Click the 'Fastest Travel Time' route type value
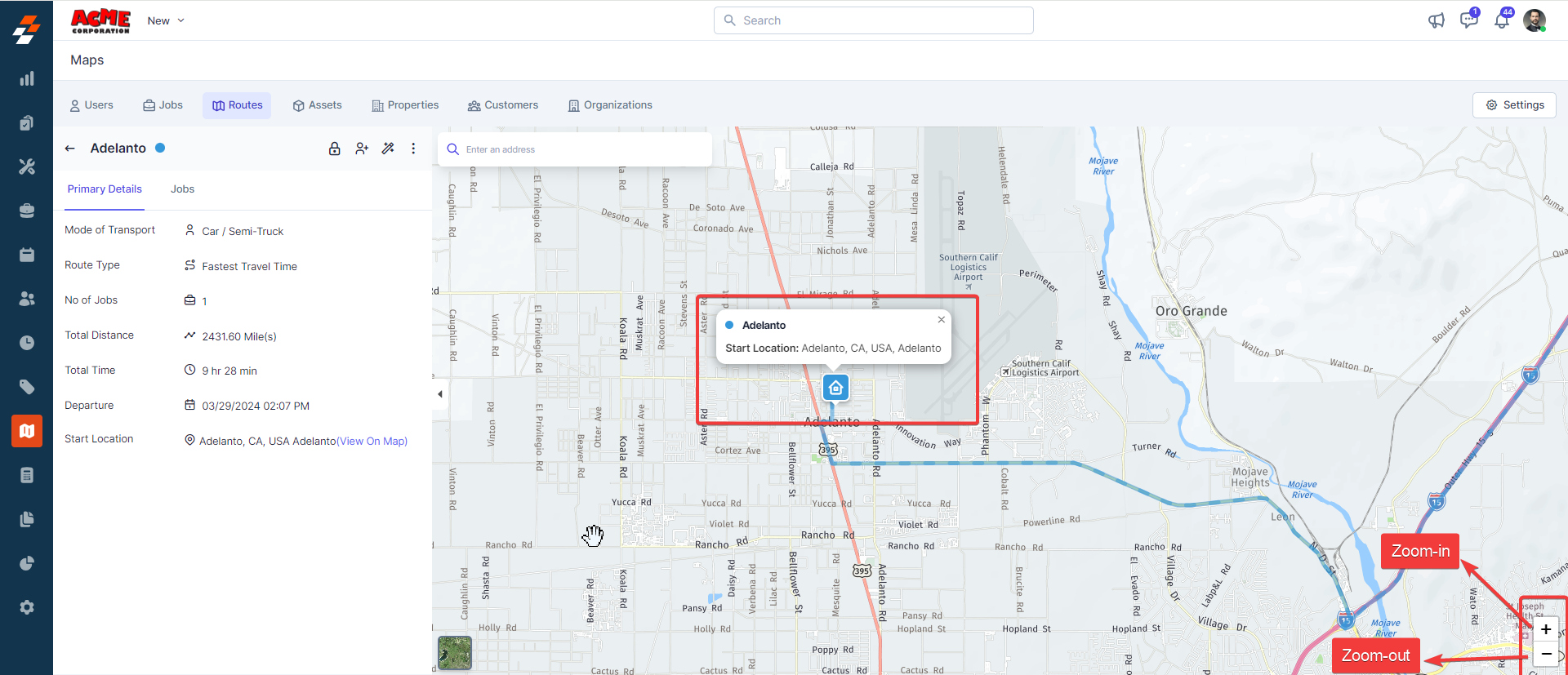This screenshot has width=1568, height=675. (249, 267)
